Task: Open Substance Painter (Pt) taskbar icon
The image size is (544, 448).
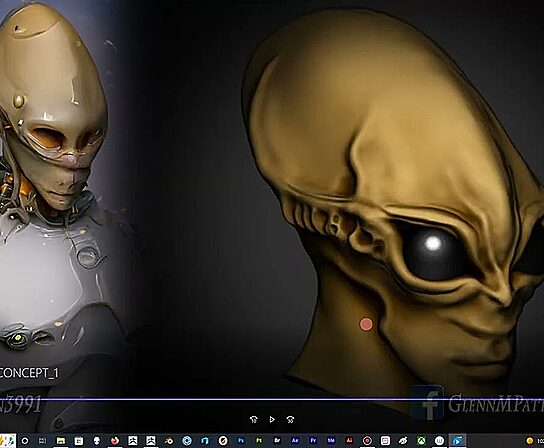Action: pos(259,441)
